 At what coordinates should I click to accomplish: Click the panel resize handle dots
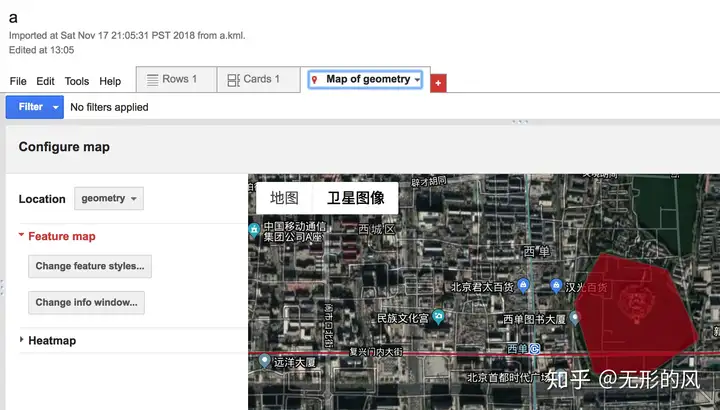tap(520, 122)
